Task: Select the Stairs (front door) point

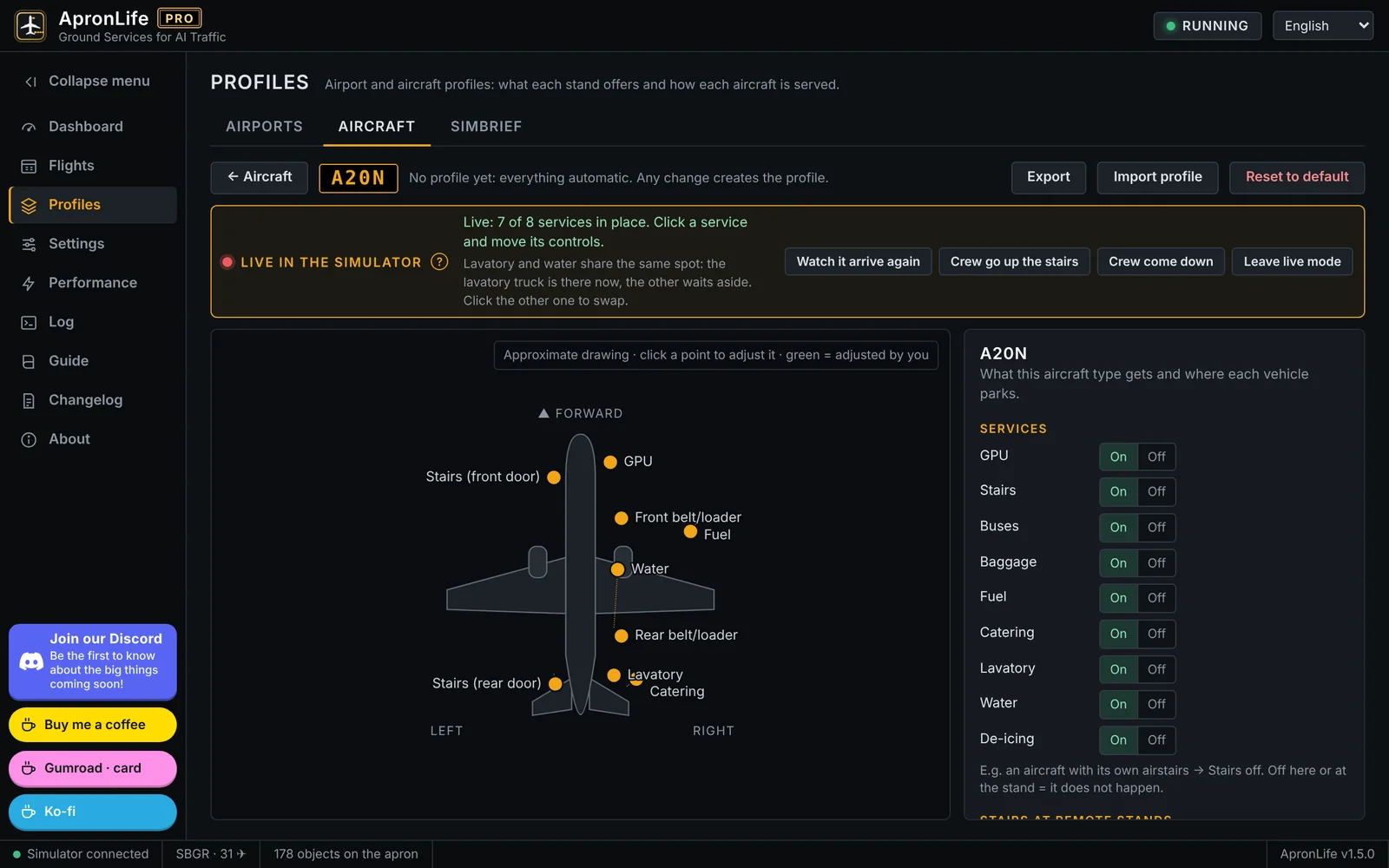Action: 554,477
